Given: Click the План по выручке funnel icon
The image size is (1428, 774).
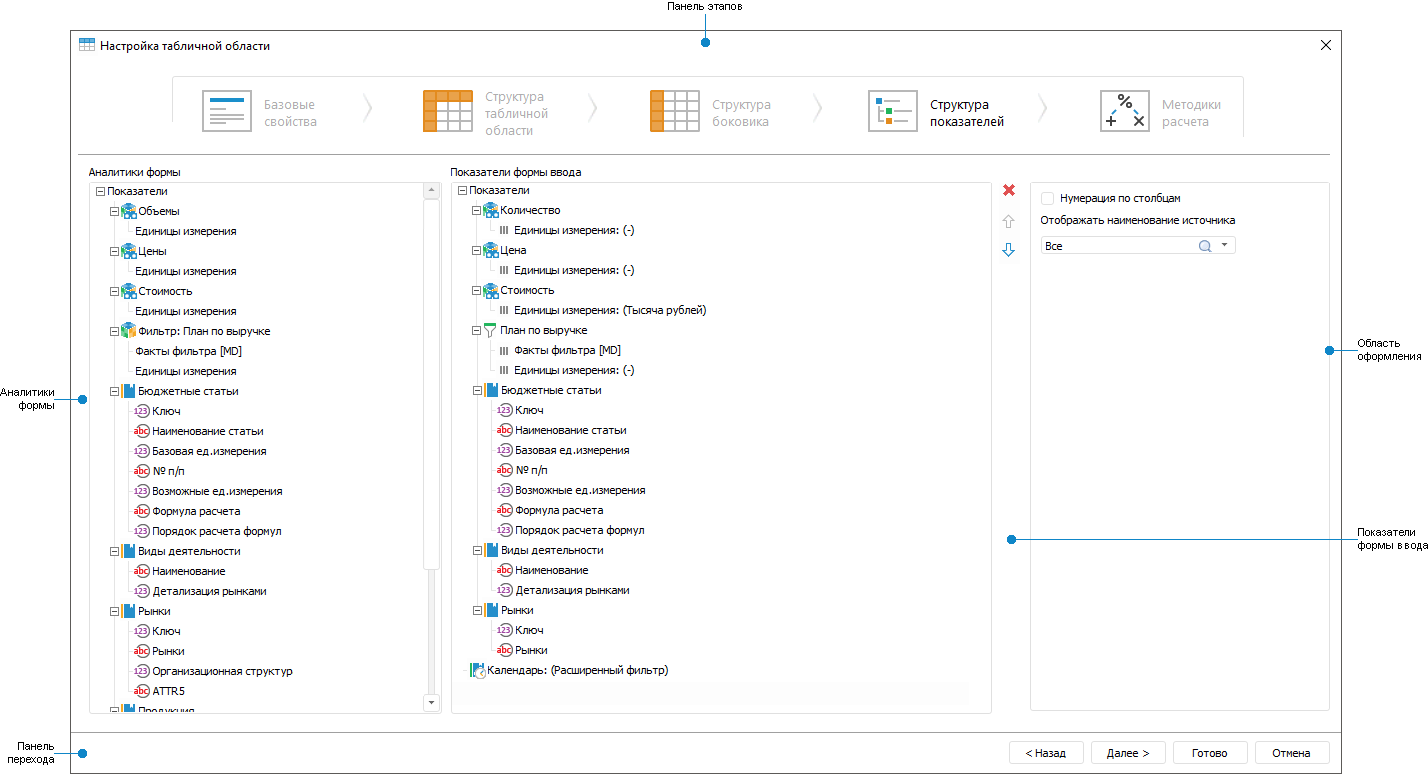Looking at the screenshot, I should pyautogui.click(x=490, y=330).
